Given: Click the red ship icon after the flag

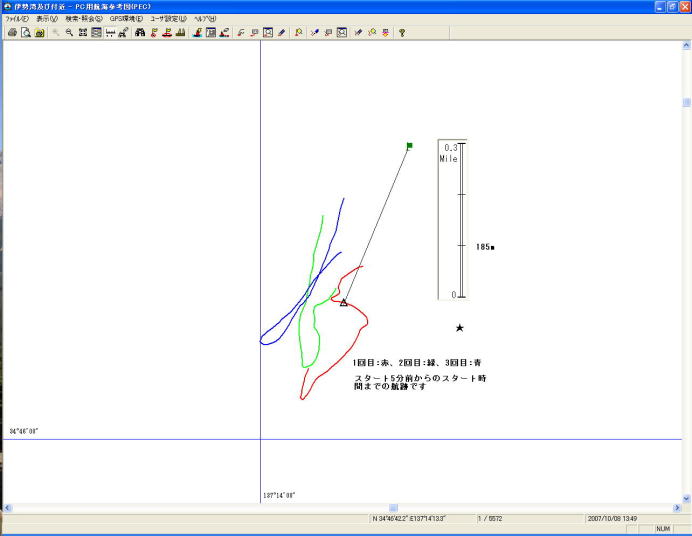Looking at the screenshot, I should tap(167, 32).
